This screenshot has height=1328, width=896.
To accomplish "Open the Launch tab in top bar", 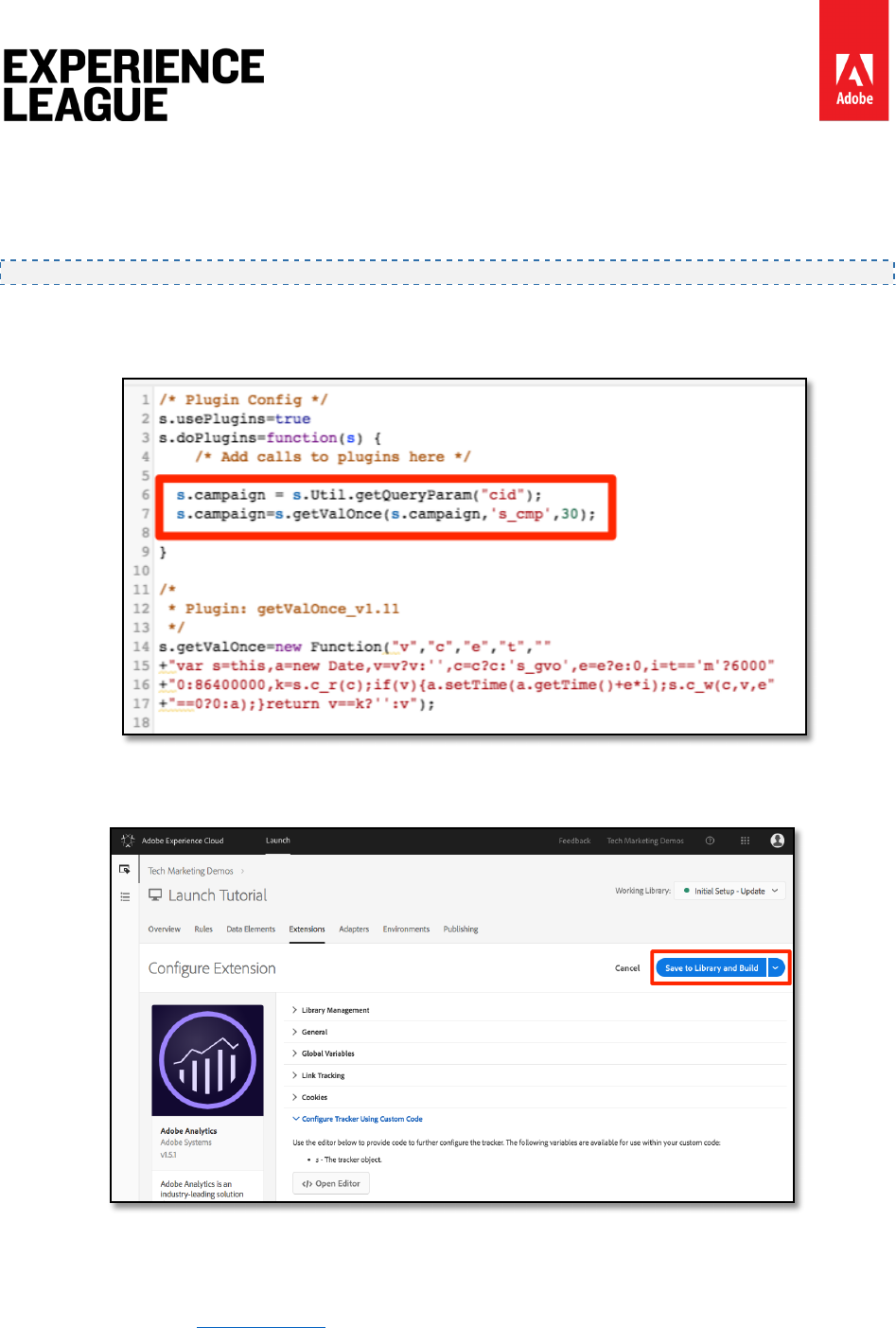I will pos(278,841).
